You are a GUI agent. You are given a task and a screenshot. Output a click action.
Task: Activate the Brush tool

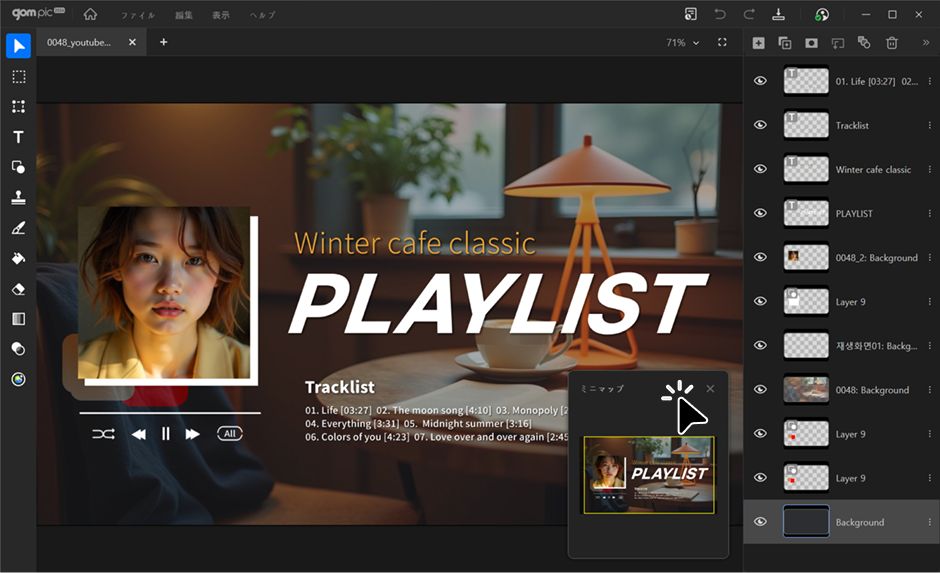(18, 228)
